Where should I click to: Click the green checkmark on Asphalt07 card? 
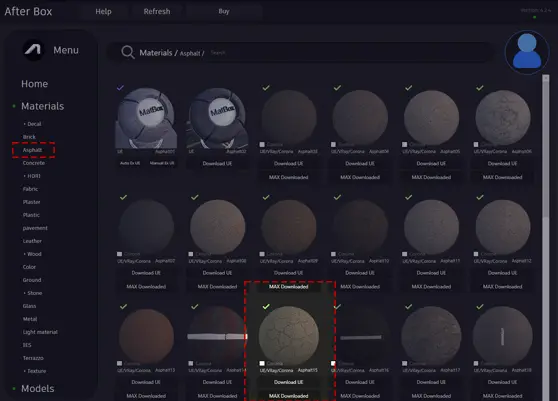coord(123,197)
